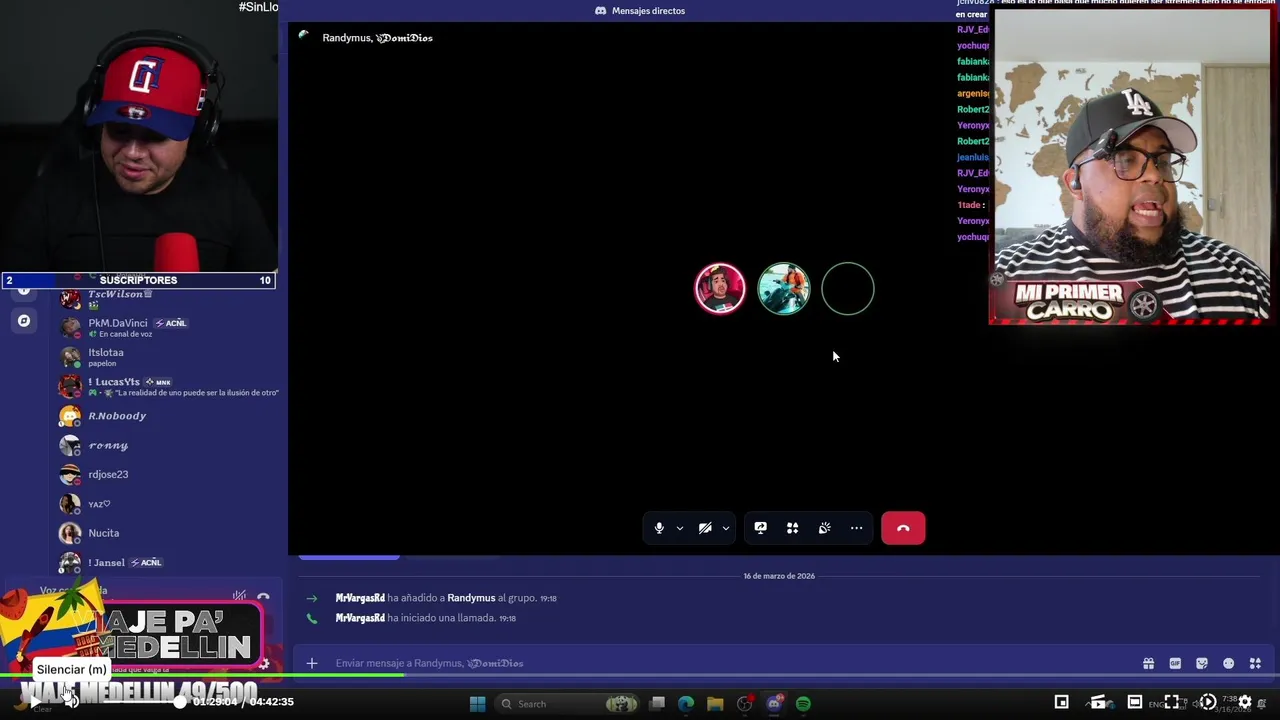Switch video to theater mode
1280x720 pixels.
click(x=1135, y=702)
